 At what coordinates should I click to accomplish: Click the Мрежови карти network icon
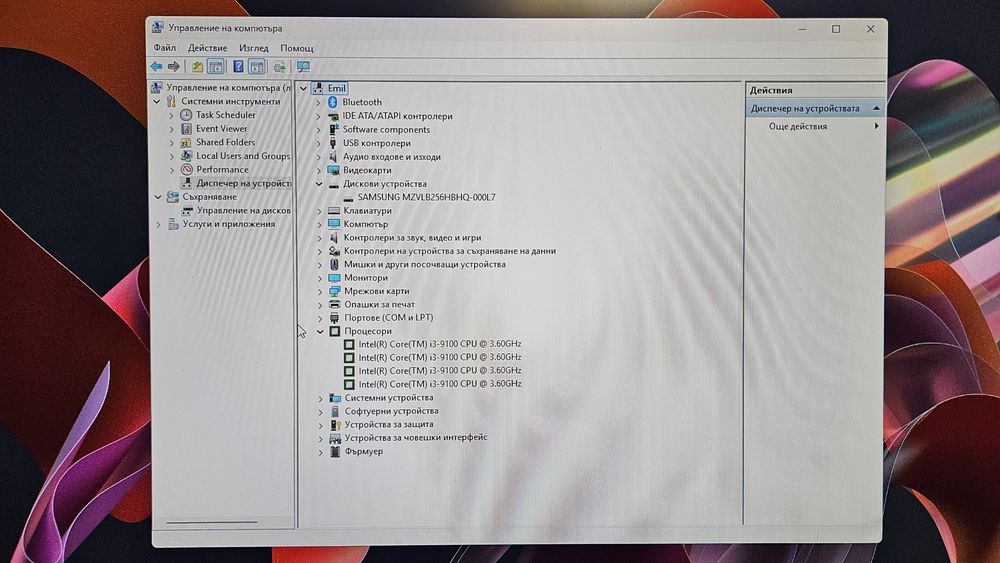click(x=334, y=291)
